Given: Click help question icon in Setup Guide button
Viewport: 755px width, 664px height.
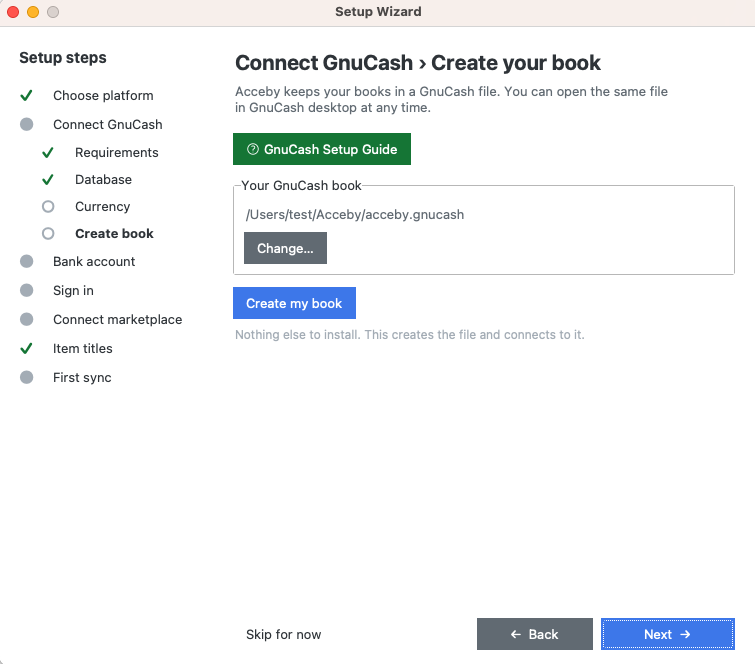Looking at the screenshot, I should click(253, 149).
